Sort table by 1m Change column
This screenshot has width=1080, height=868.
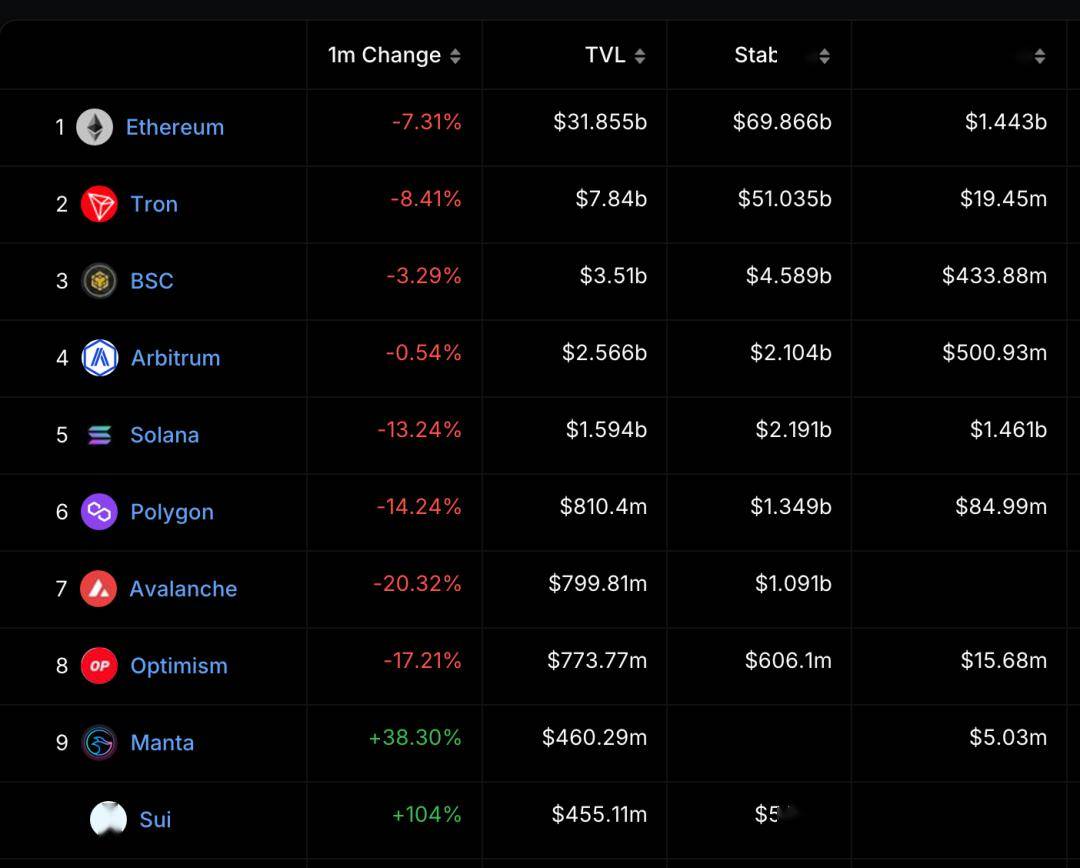[455, 56]
